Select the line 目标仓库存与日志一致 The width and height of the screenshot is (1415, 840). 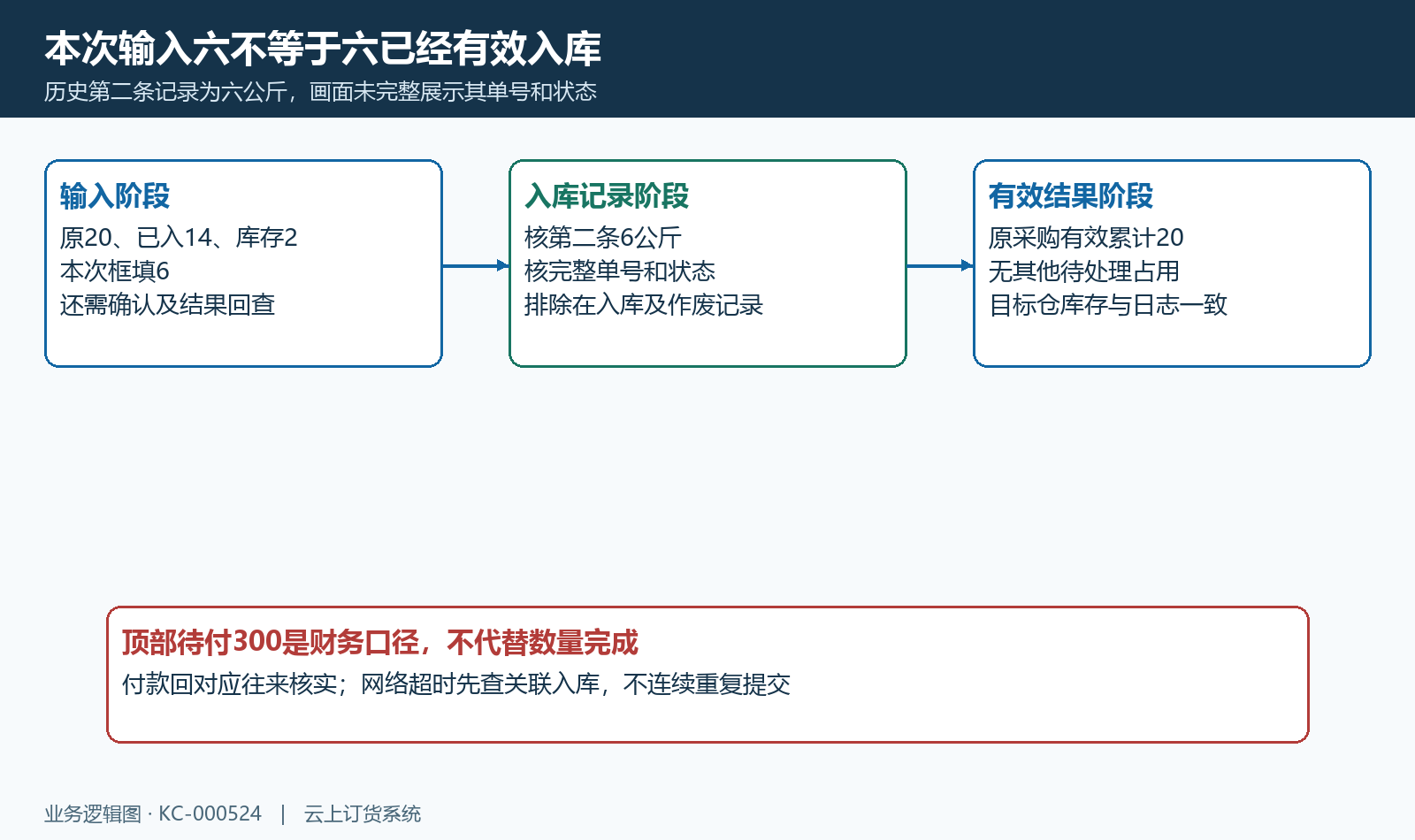[x=1108, y=305]
